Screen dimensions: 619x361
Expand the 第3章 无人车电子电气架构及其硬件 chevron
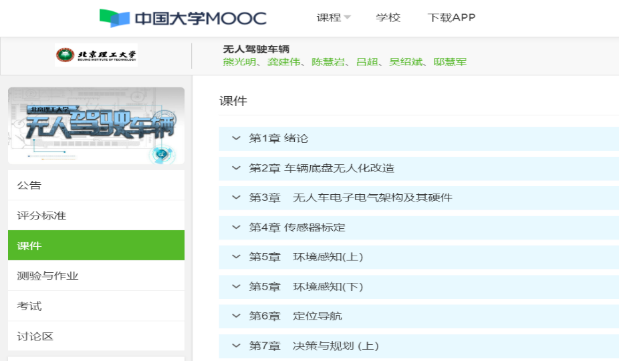point(236,197)
